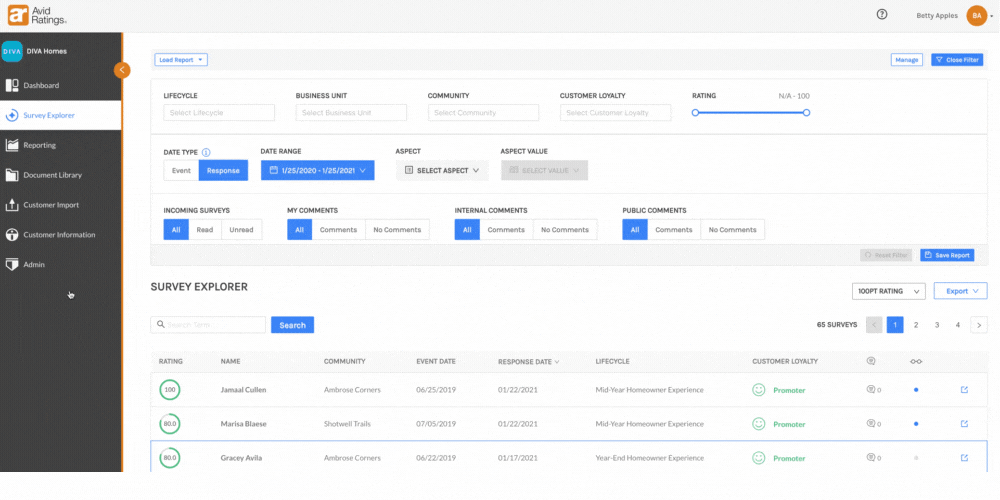Open the 100PT Rating dropdown

888,291
